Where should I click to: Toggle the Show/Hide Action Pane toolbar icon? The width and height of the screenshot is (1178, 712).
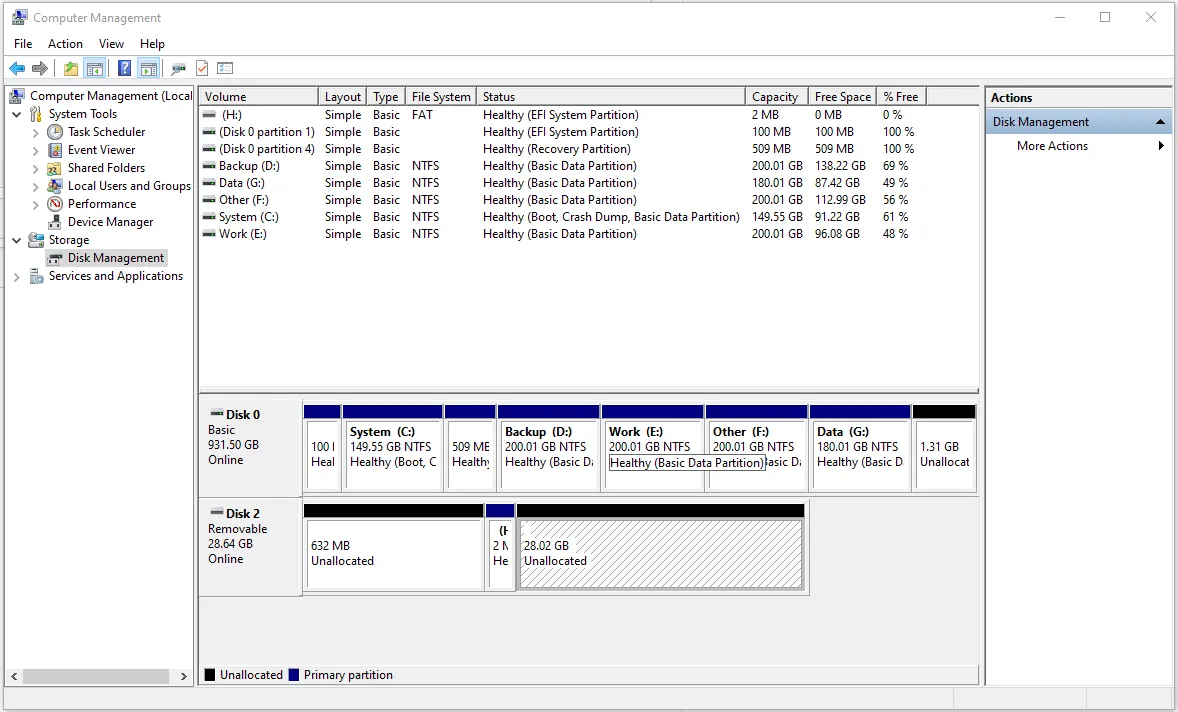149,68
